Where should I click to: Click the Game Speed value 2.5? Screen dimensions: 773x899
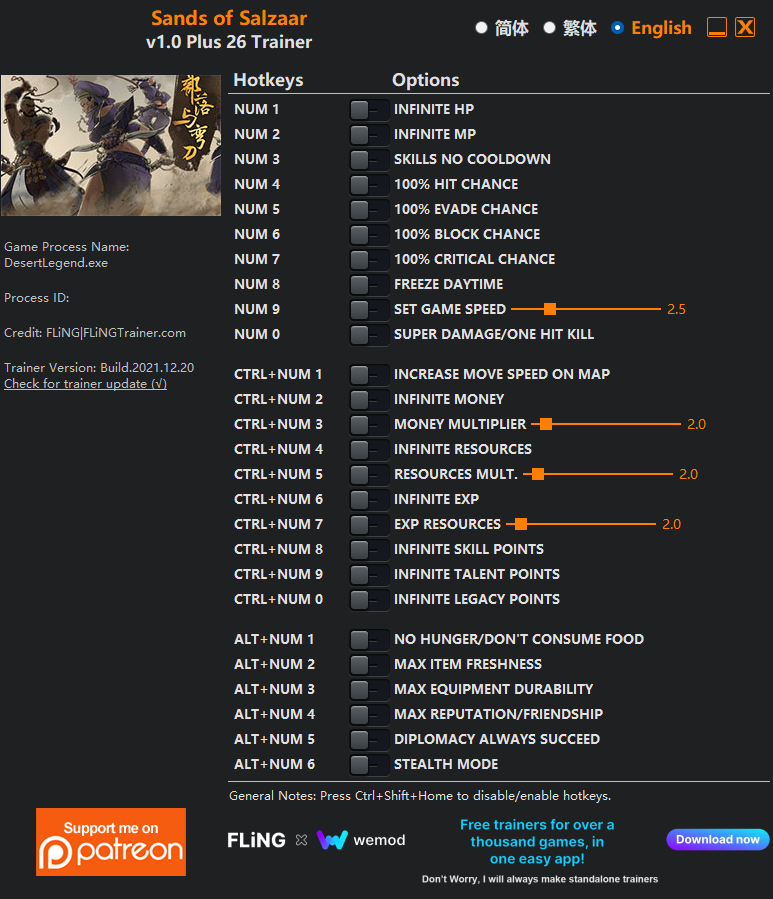point(676,310)
